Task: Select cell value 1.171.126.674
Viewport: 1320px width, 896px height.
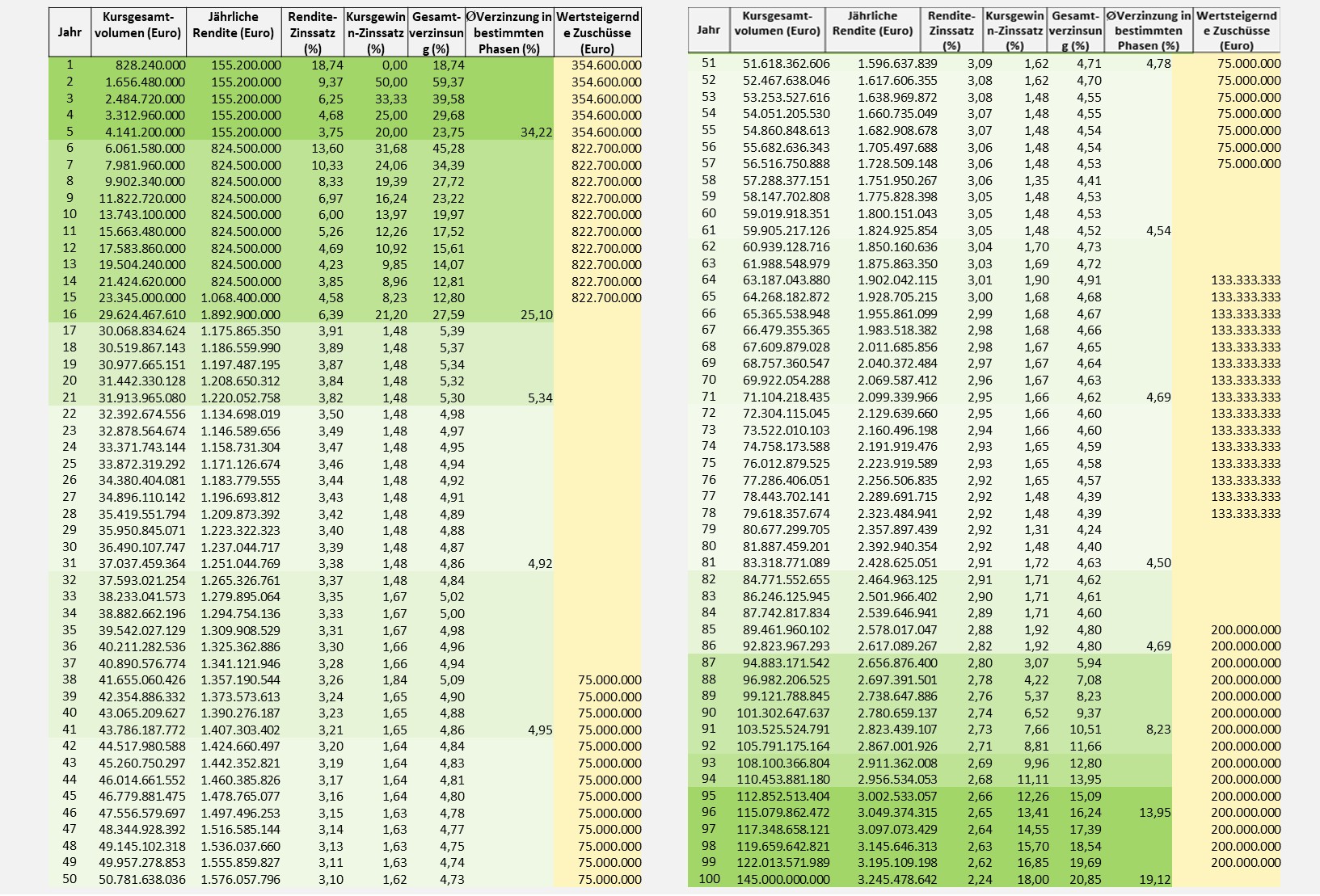Action: 240,464
